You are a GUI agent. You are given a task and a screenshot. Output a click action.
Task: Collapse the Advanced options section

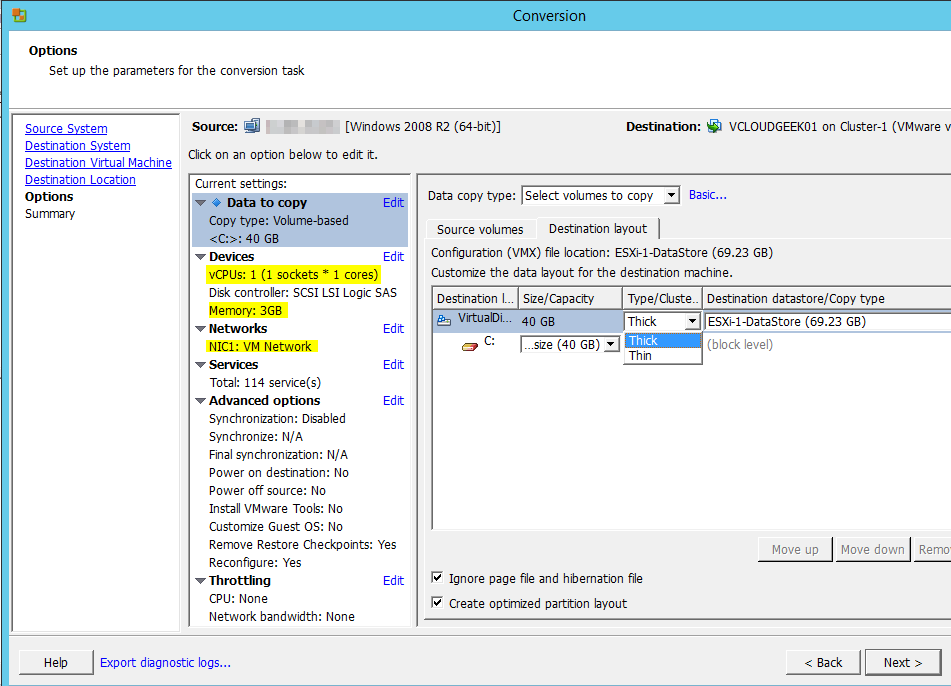[x=201, y=400]
